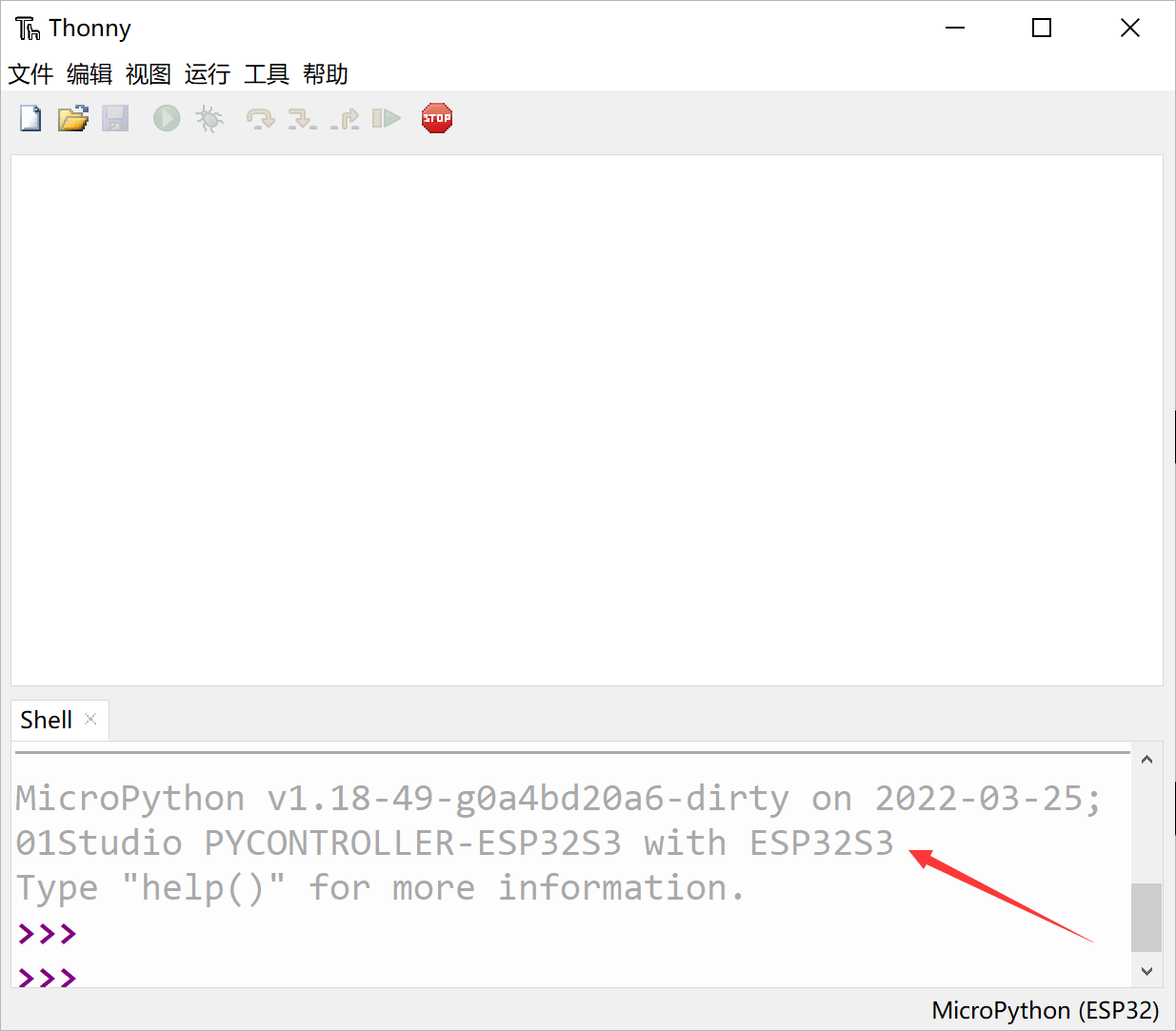This screenshot has height=1031, width=1176.
Task: Click inside the empty editor area
Action: [587, 420]
